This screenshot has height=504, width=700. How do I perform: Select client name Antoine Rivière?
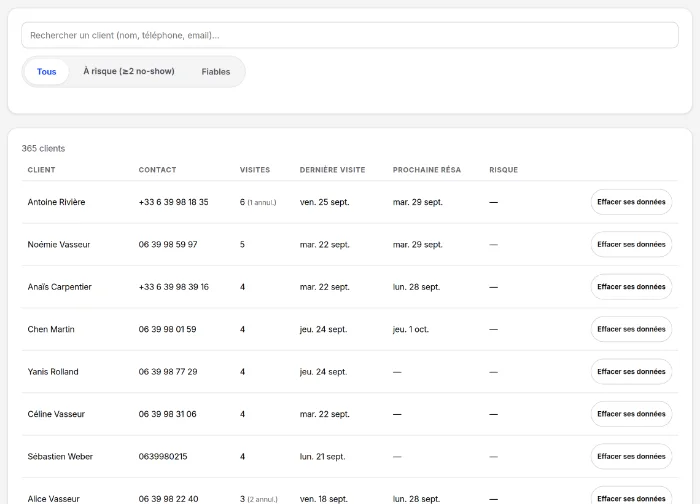tap(56, 202)
